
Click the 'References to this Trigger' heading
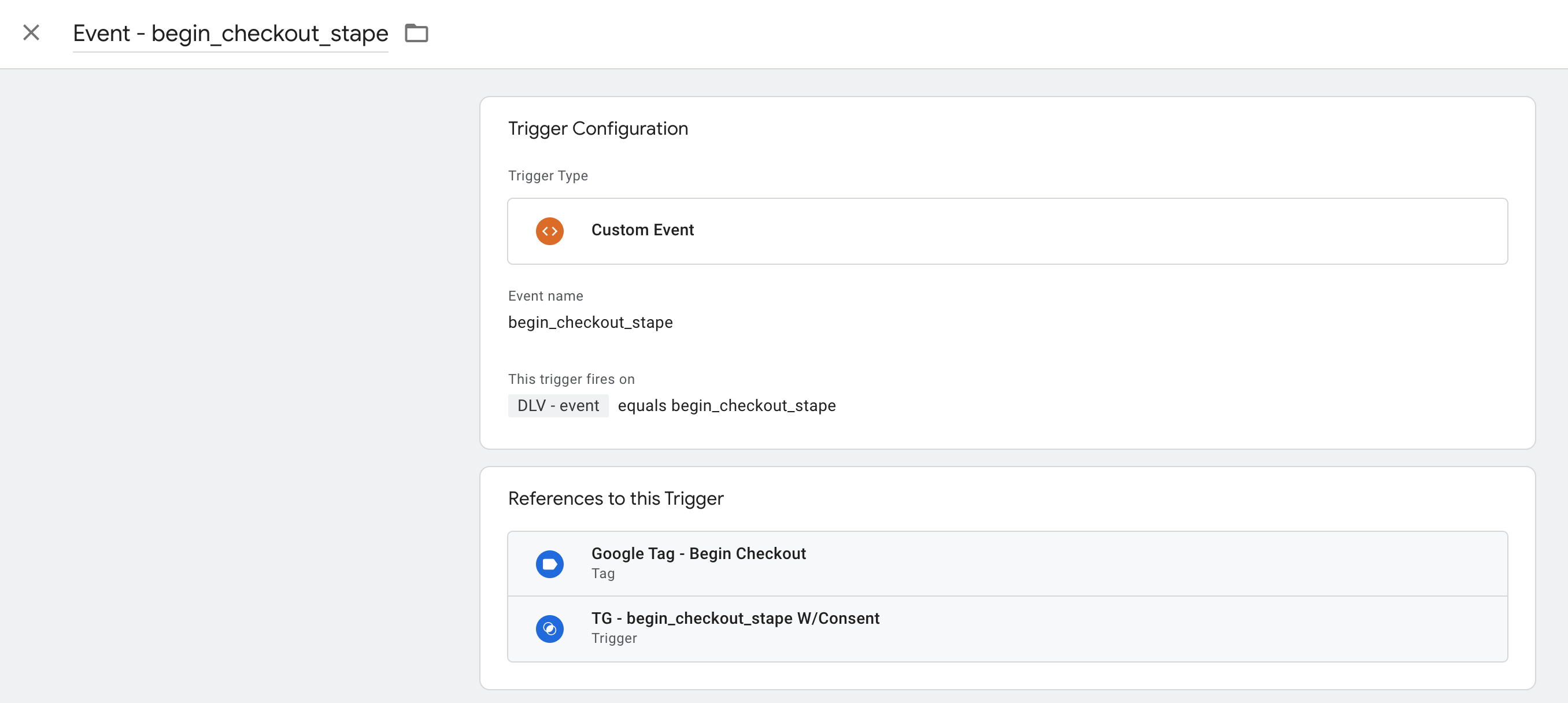click(615, 498)
